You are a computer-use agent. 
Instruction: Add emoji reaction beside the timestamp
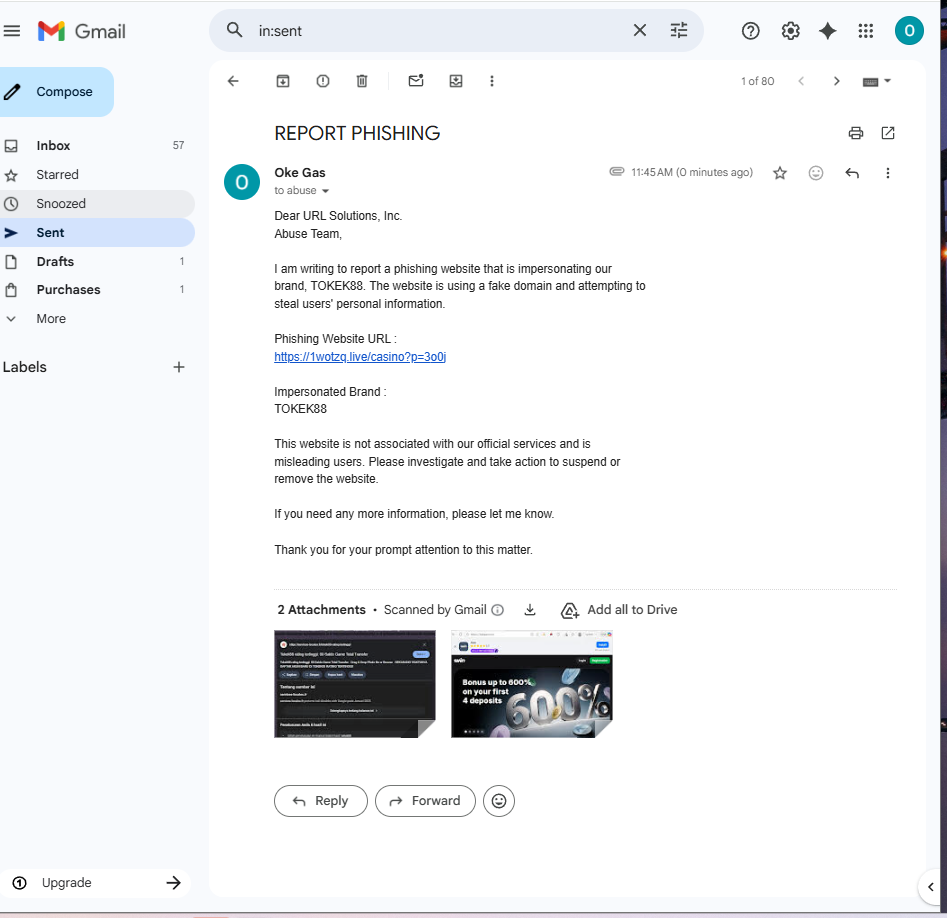click(815, 173)
